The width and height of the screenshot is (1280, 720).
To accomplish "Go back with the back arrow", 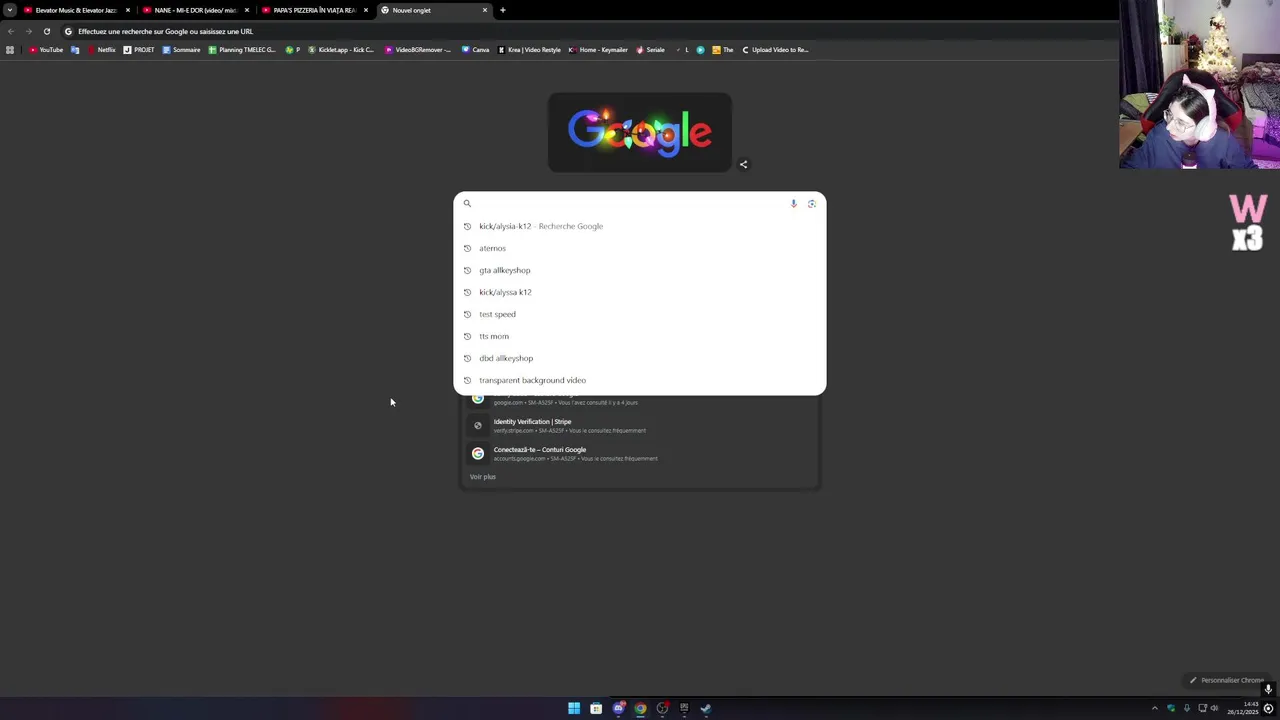I will [11, 31].
